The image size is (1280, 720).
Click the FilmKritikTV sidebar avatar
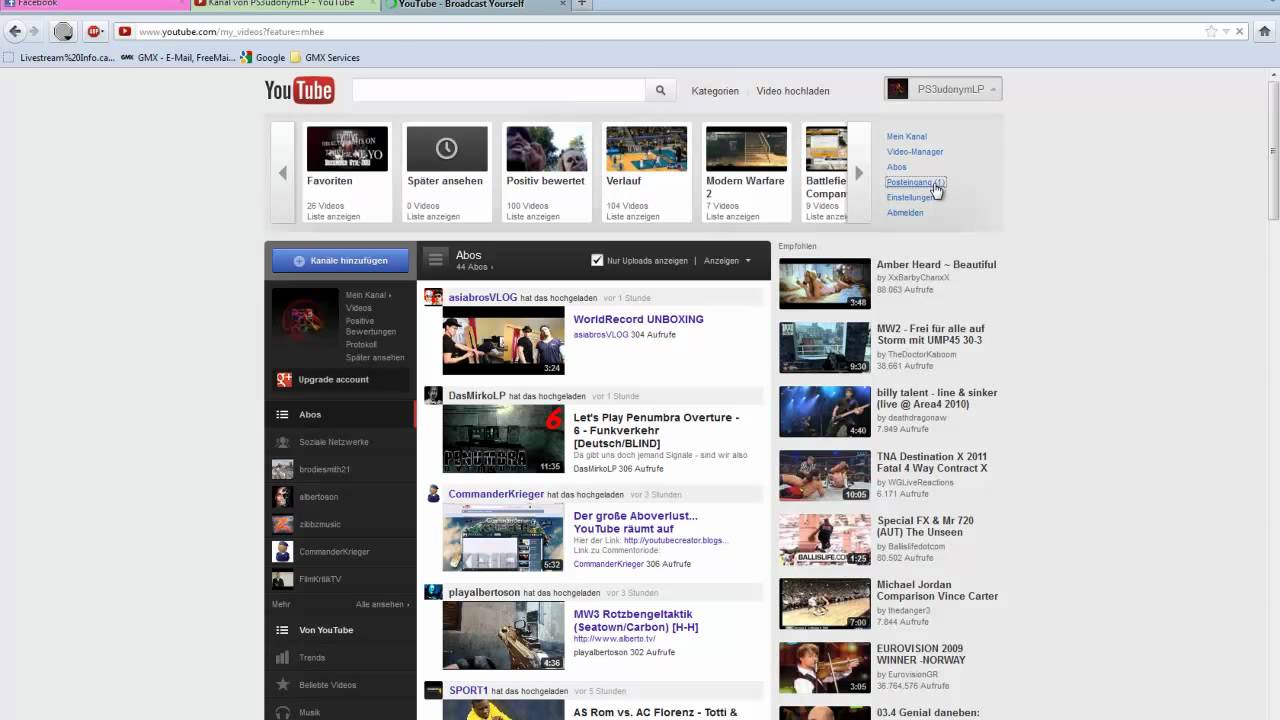[x=283, y=579]
